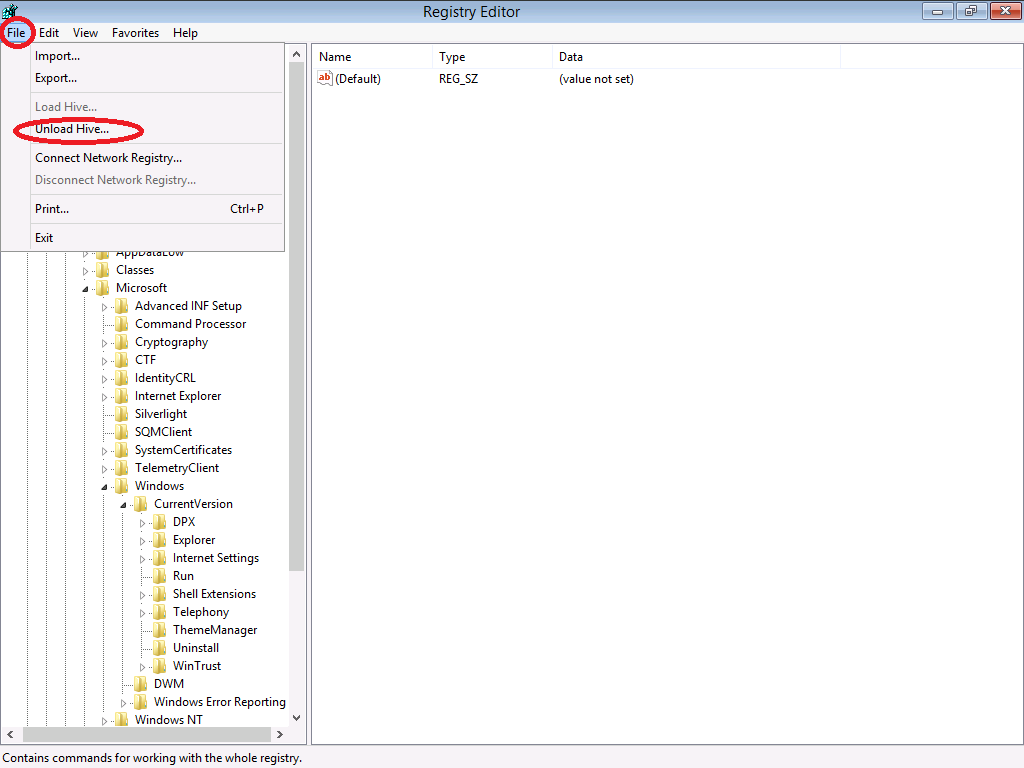Select the Shell Extensions key
Image resolution: width=1024 pixels, height=768 pixels.
[214, 594]
